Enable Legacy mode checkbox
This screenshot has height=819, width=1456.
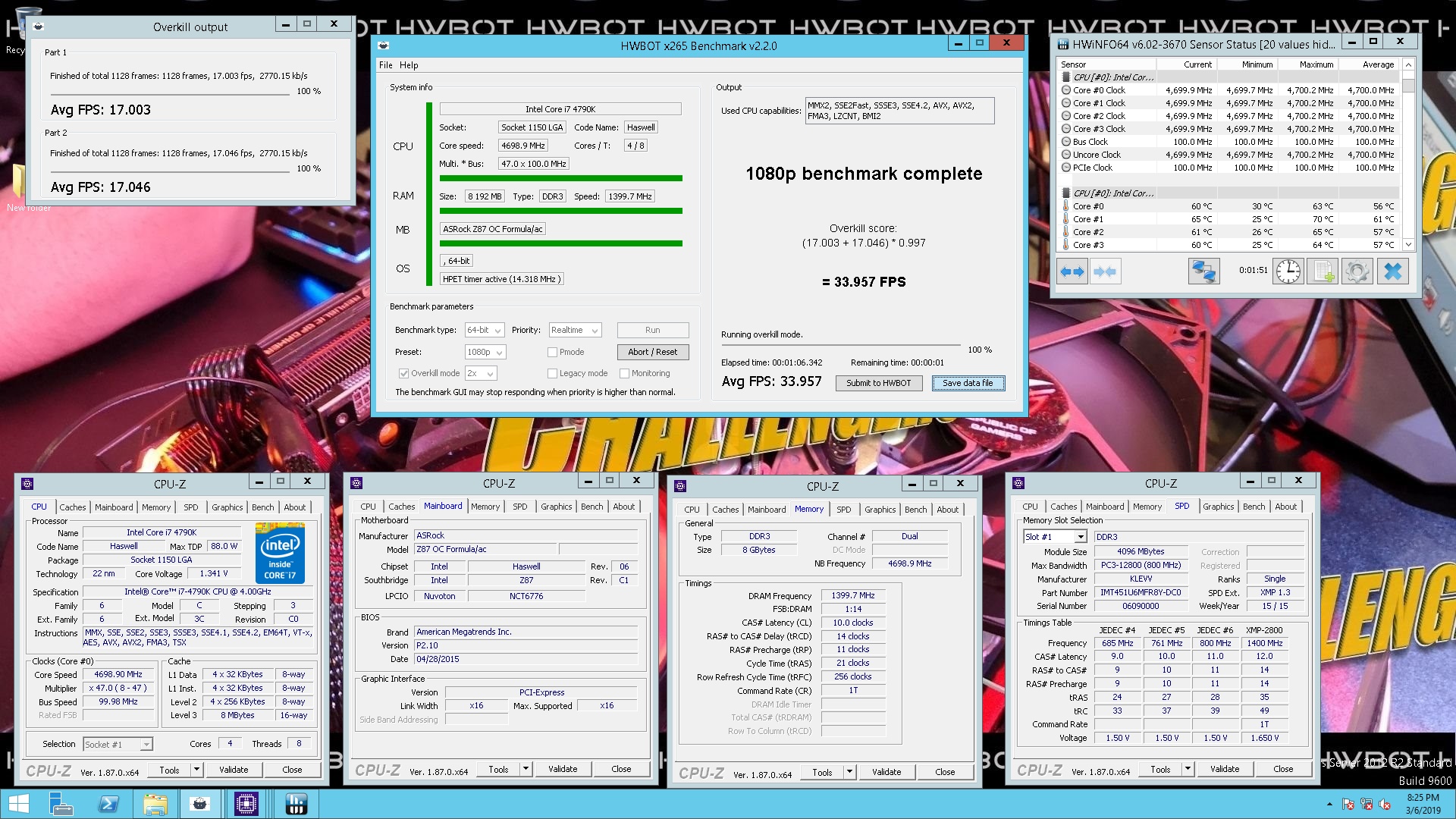tap(552, 373)
